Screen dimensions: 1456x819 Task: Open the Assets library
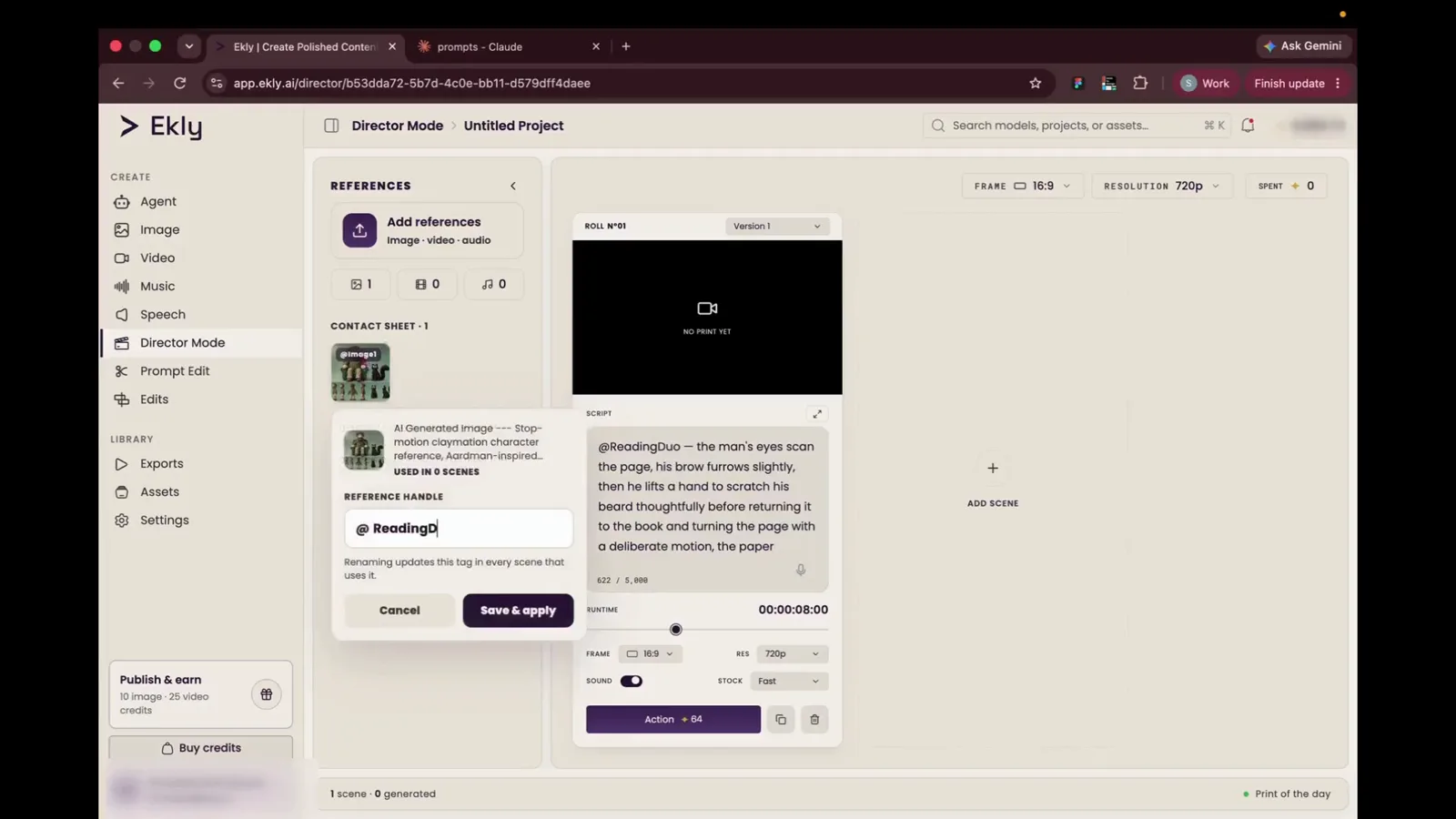159,491
